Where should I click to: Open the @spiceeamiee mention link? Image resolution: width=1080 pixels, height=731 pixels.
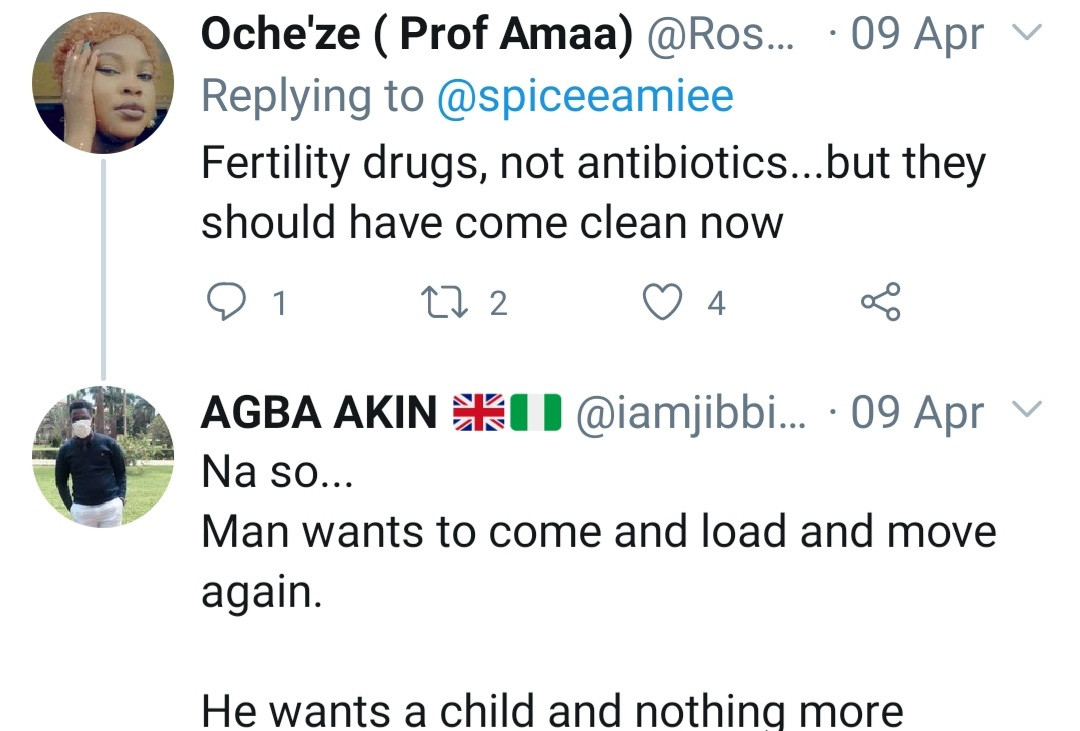click(585, 96)
